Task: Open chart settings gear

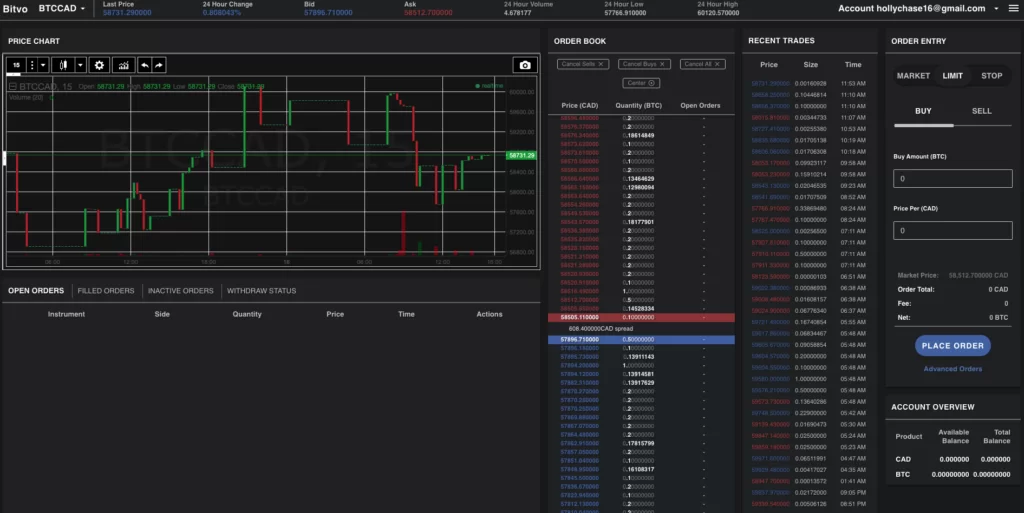Action: coord(99,65)
